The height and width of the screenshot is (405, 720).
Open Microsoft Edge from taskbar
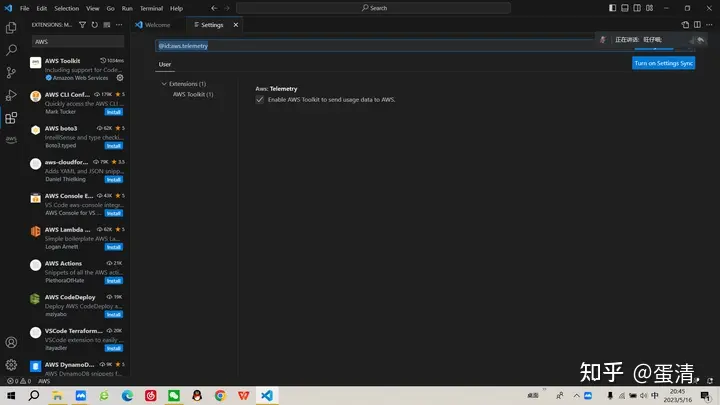click(x=127, y=395)
